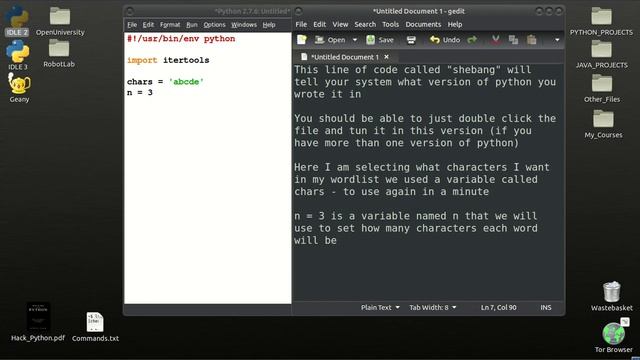The height and width of the screenshot is (360, 640).
Task: Save the gedit document
Action: [x=380, y=40]
